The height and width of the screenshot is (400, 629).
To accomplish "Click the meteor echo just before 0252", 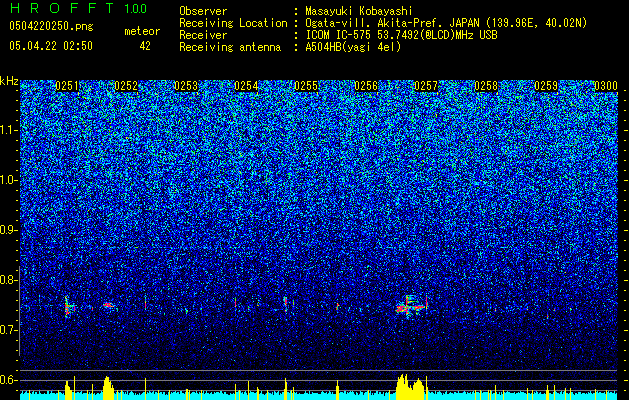I will (108, 305).
